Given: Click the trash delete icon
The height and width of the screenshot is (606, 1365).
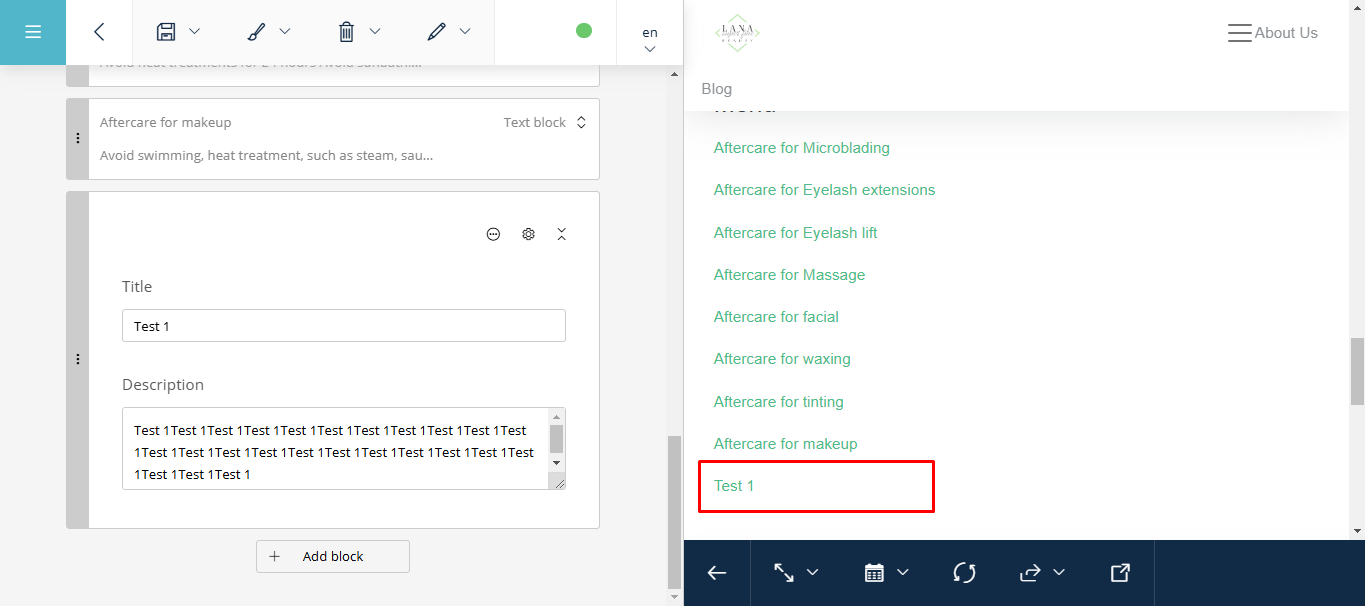Looking at the screenshot, I should 347,32.
